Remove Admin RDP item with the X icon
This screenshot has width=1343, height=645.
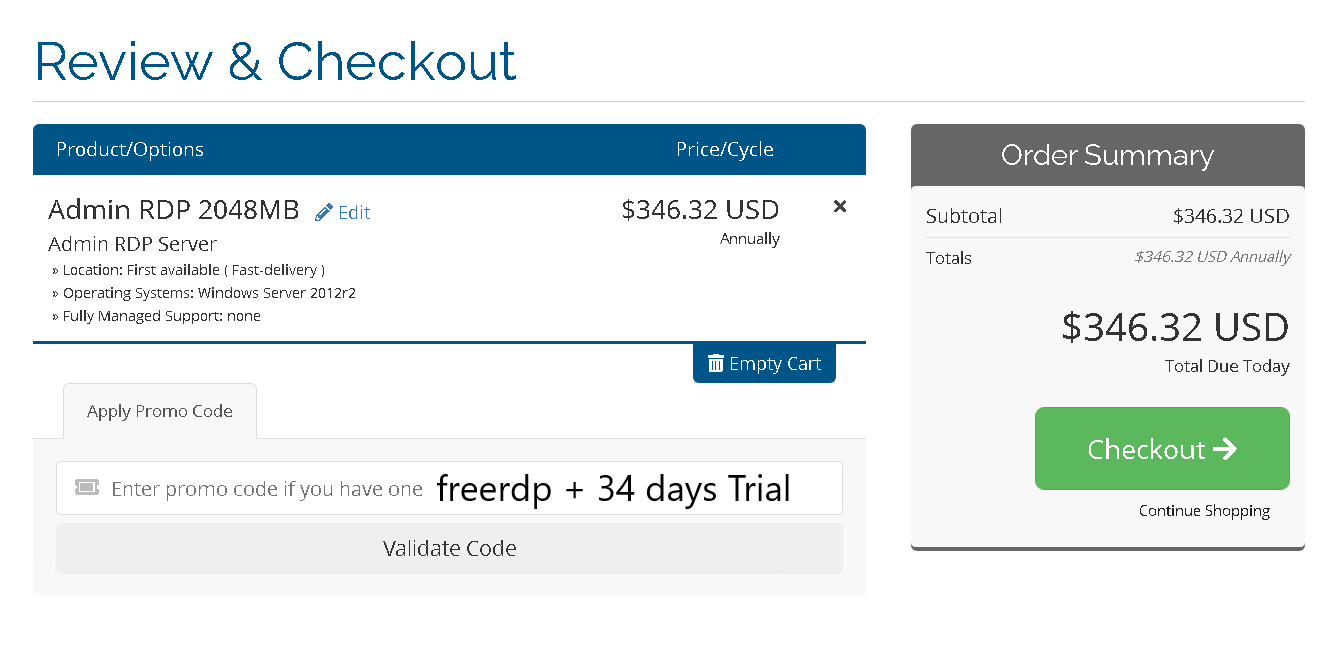point(840,206)
